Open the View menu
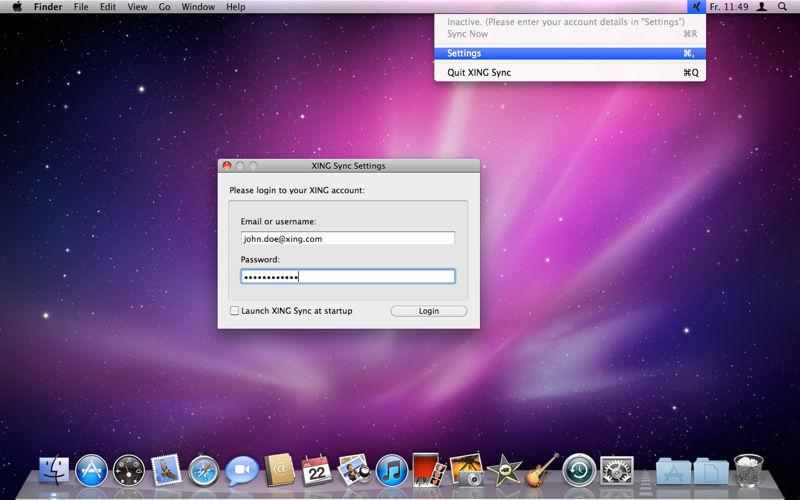Screen dimensions: 800x500 (137, 7)
